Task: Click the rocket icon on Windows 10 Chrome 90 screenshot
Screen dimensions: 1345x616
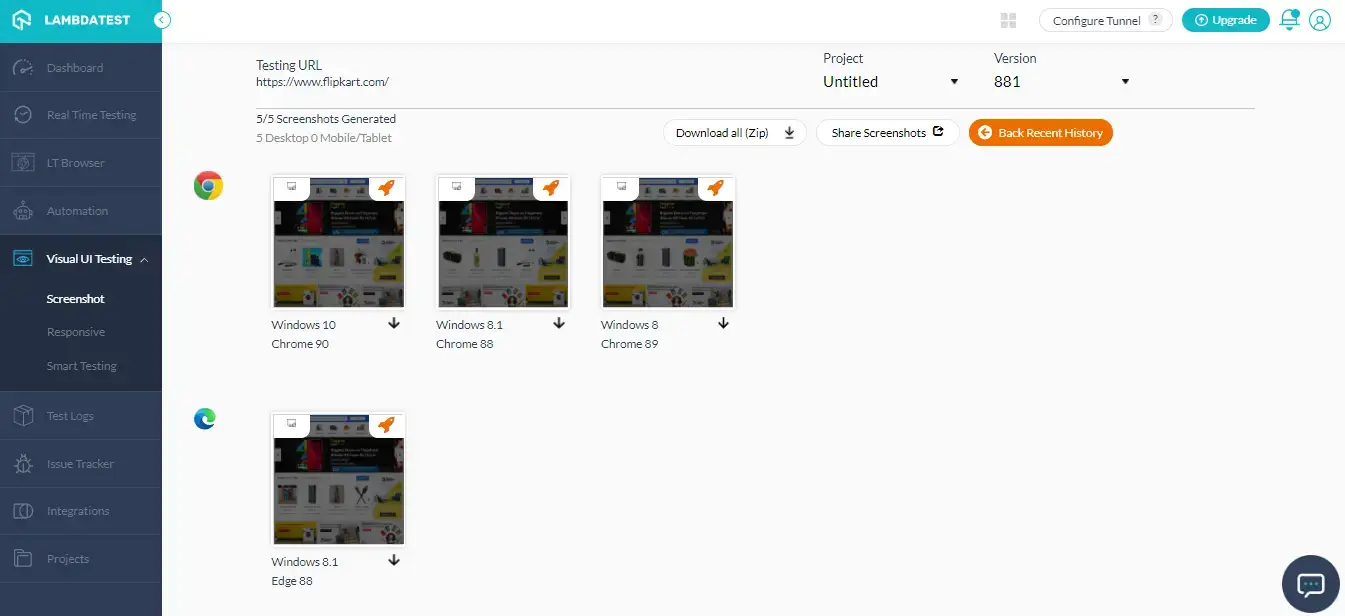Action: 386,187
